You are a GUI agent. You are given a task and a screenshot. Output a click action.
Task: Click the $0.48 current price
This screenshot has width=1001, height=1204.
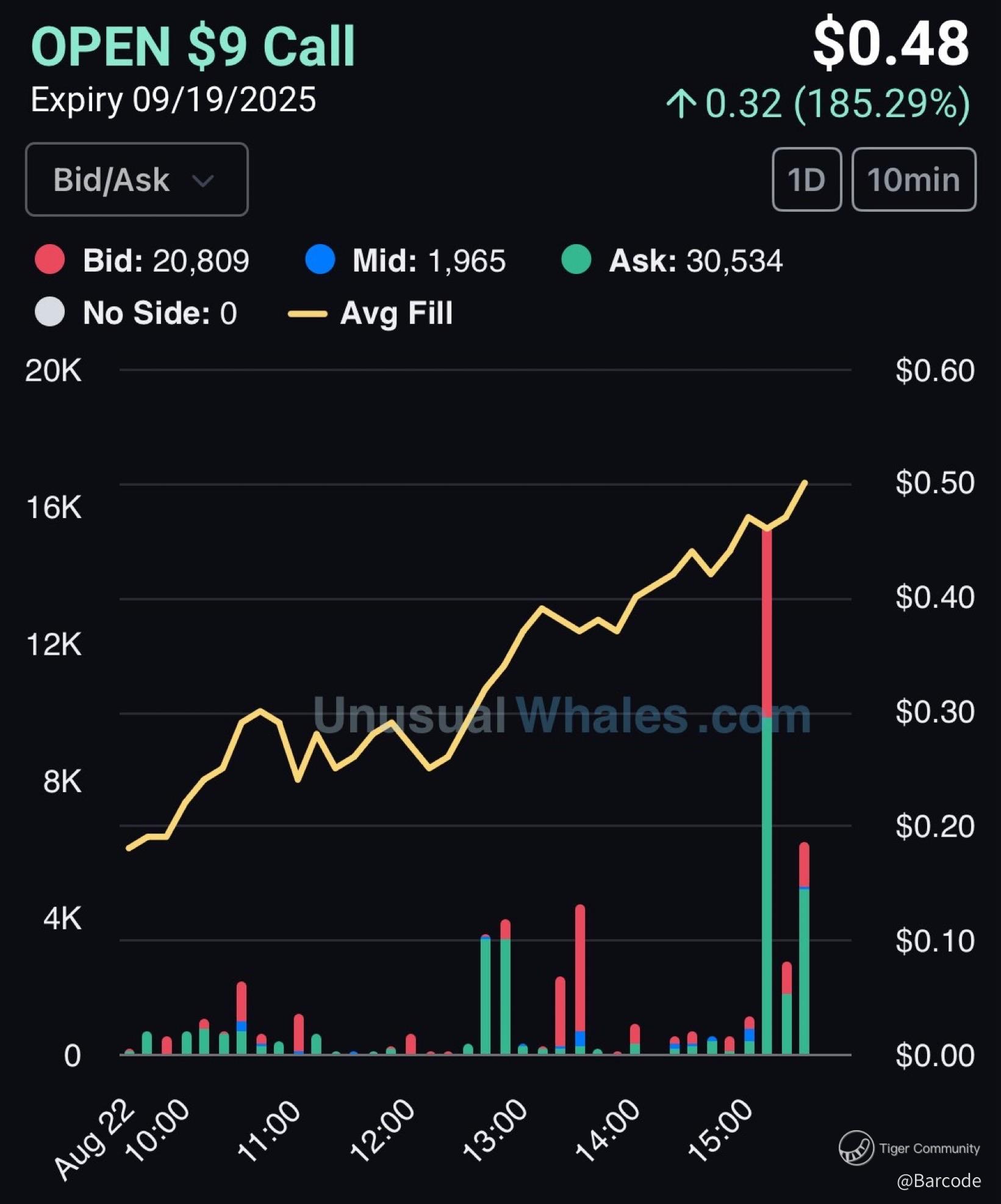coord(891,44)
